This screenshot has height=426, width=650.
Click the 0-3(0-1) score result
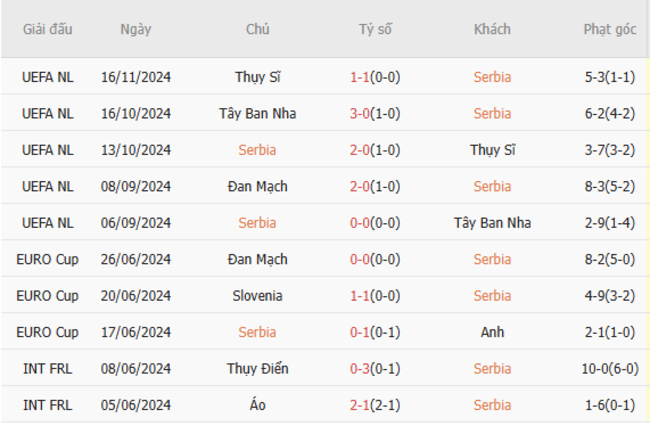click(x=375, y=369)
